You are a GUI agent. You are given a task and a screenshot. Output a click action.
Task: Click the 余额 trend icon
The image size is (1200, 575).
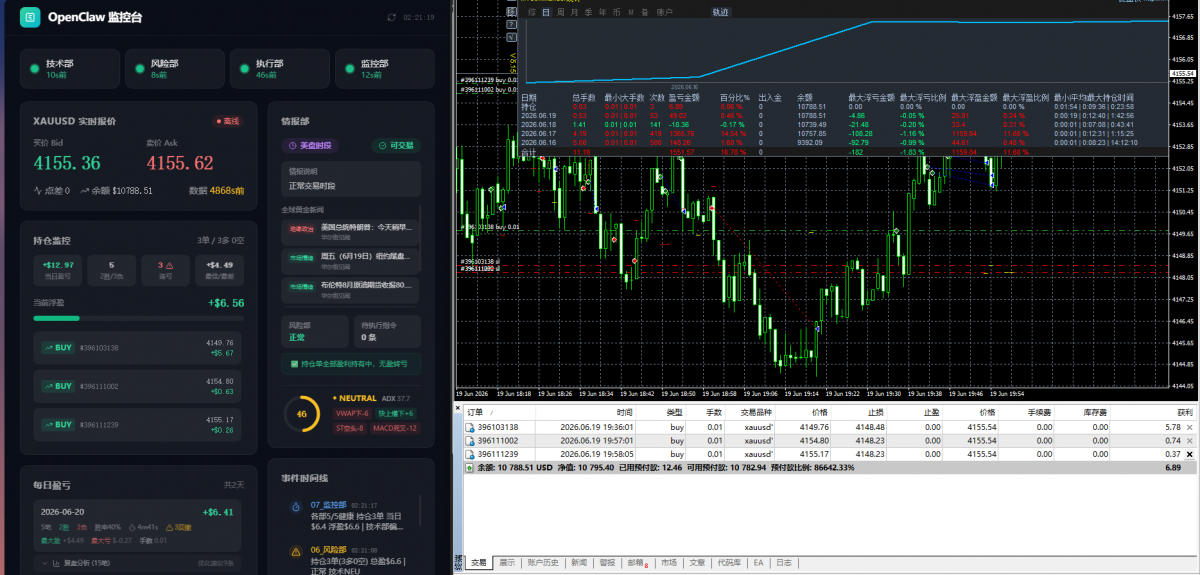click(85, 190)
